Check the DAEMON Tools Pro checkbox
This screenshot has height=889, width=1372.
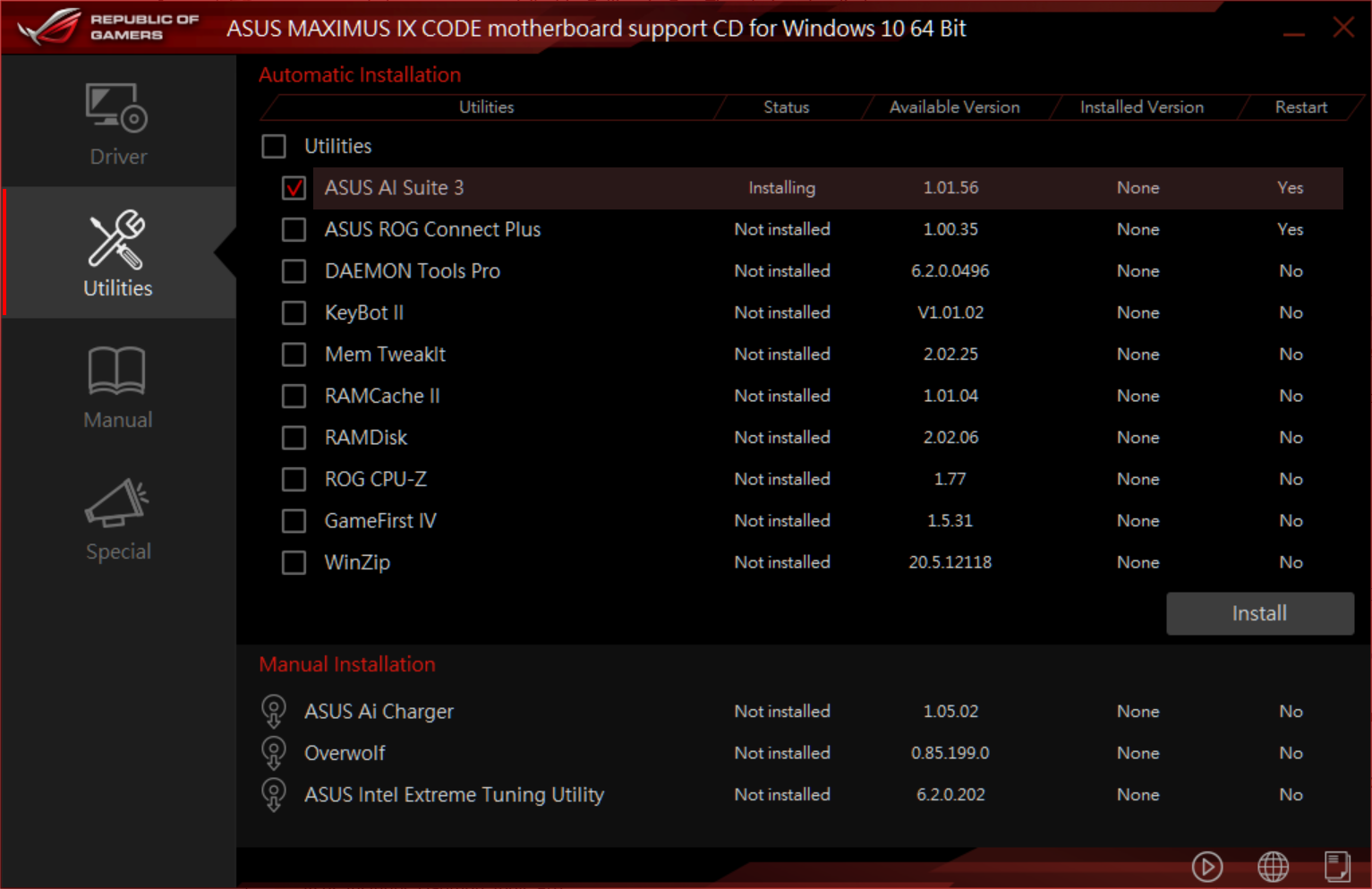[x=294, y=271]
